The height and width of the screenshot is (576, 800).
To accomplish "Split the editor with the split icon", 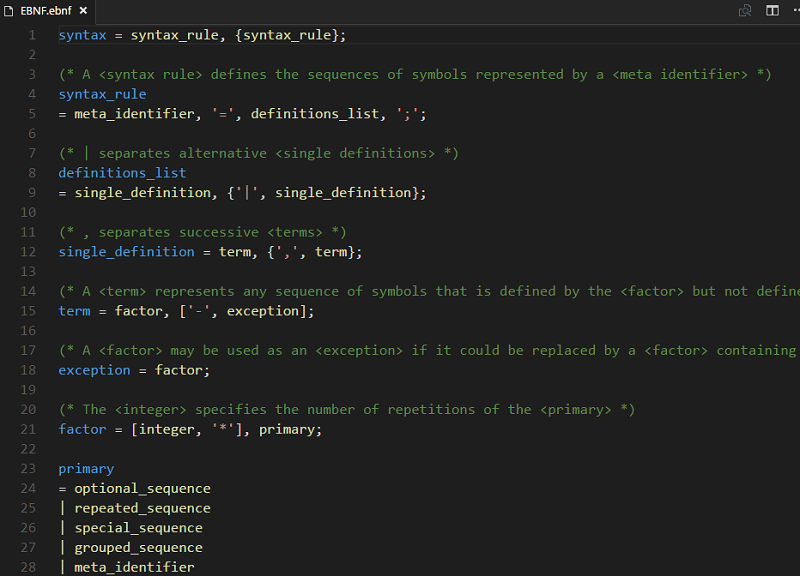I will point(772,11).
